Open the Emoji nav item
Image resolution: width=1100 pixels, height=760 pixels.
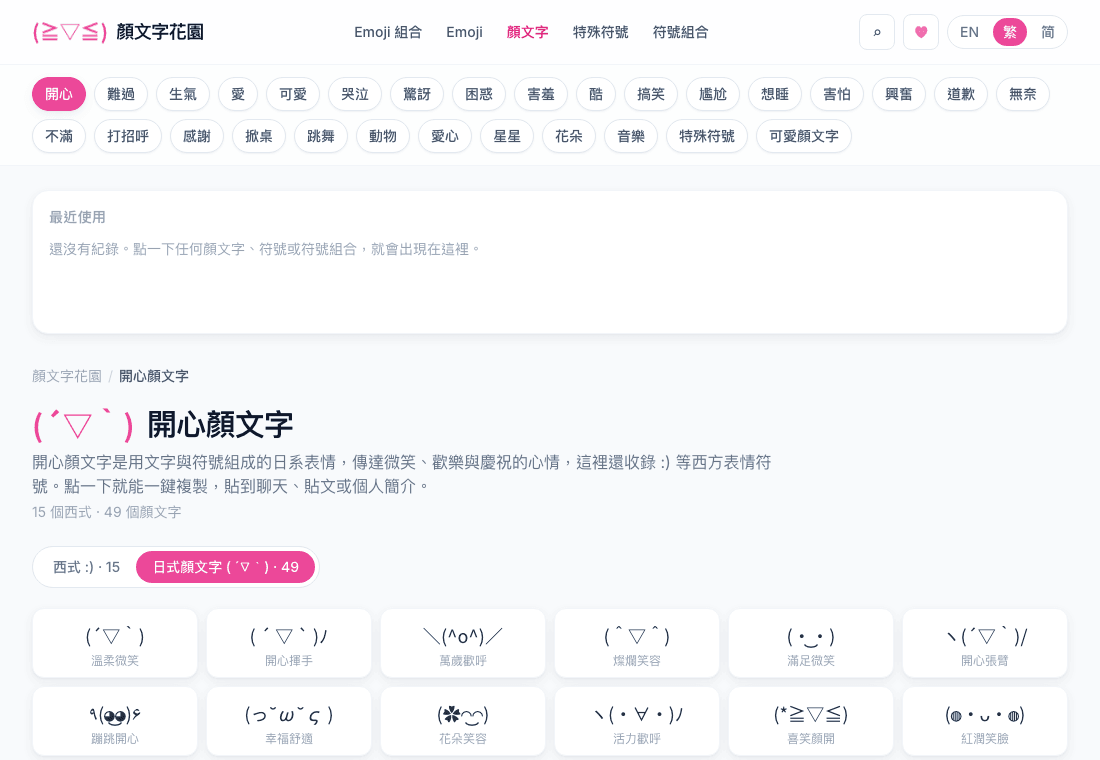tap(464, 32)
